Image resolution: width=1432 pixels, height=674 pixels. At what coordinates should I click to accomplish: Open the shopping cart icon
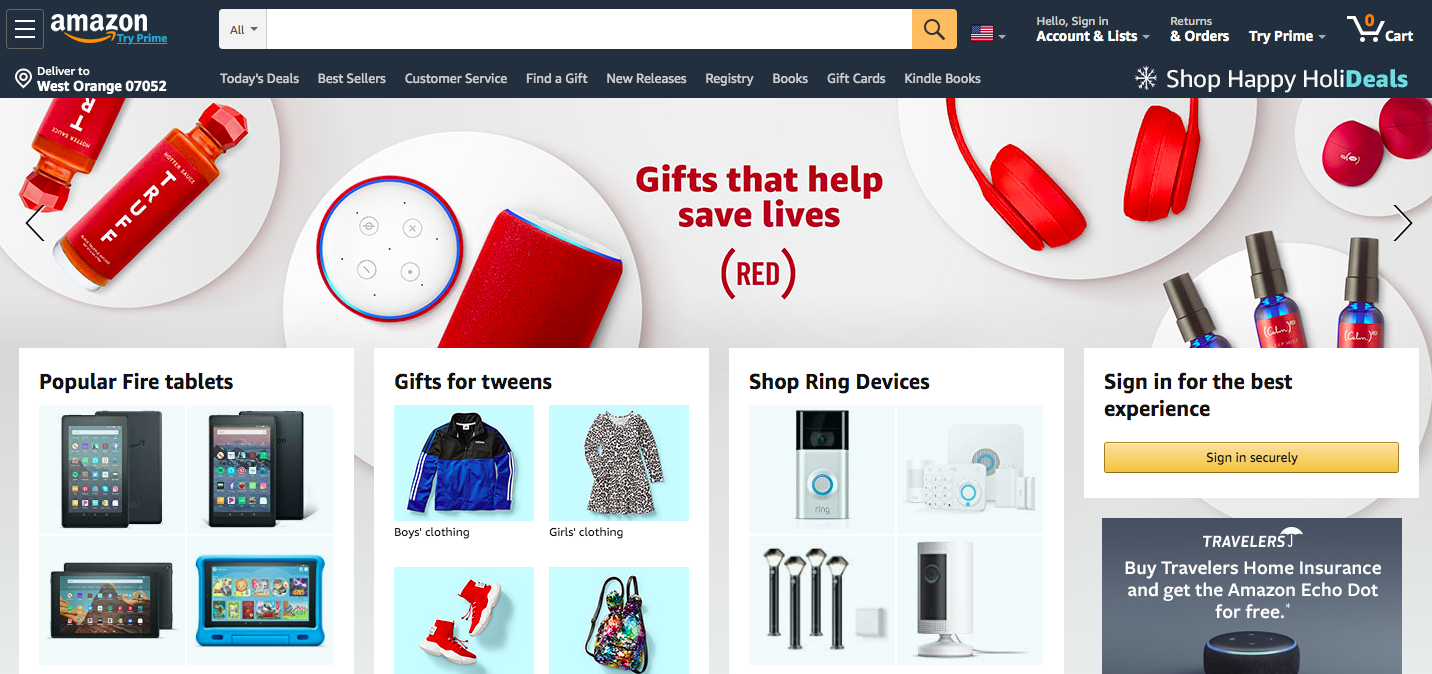pos(1380,29)
